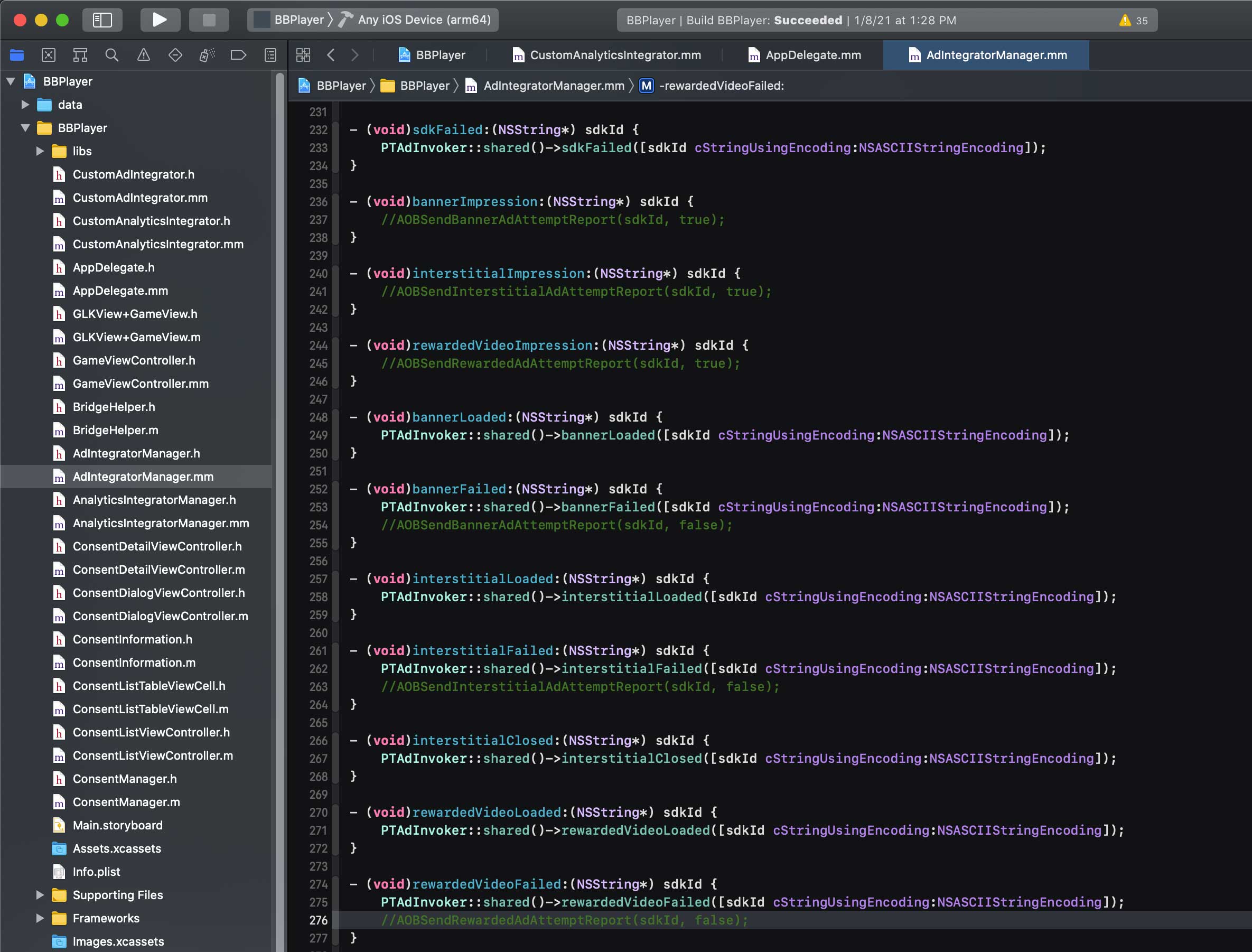
Task: Choose the BBPlayer scheme in toolbar
Action: (x=289, y=20)
